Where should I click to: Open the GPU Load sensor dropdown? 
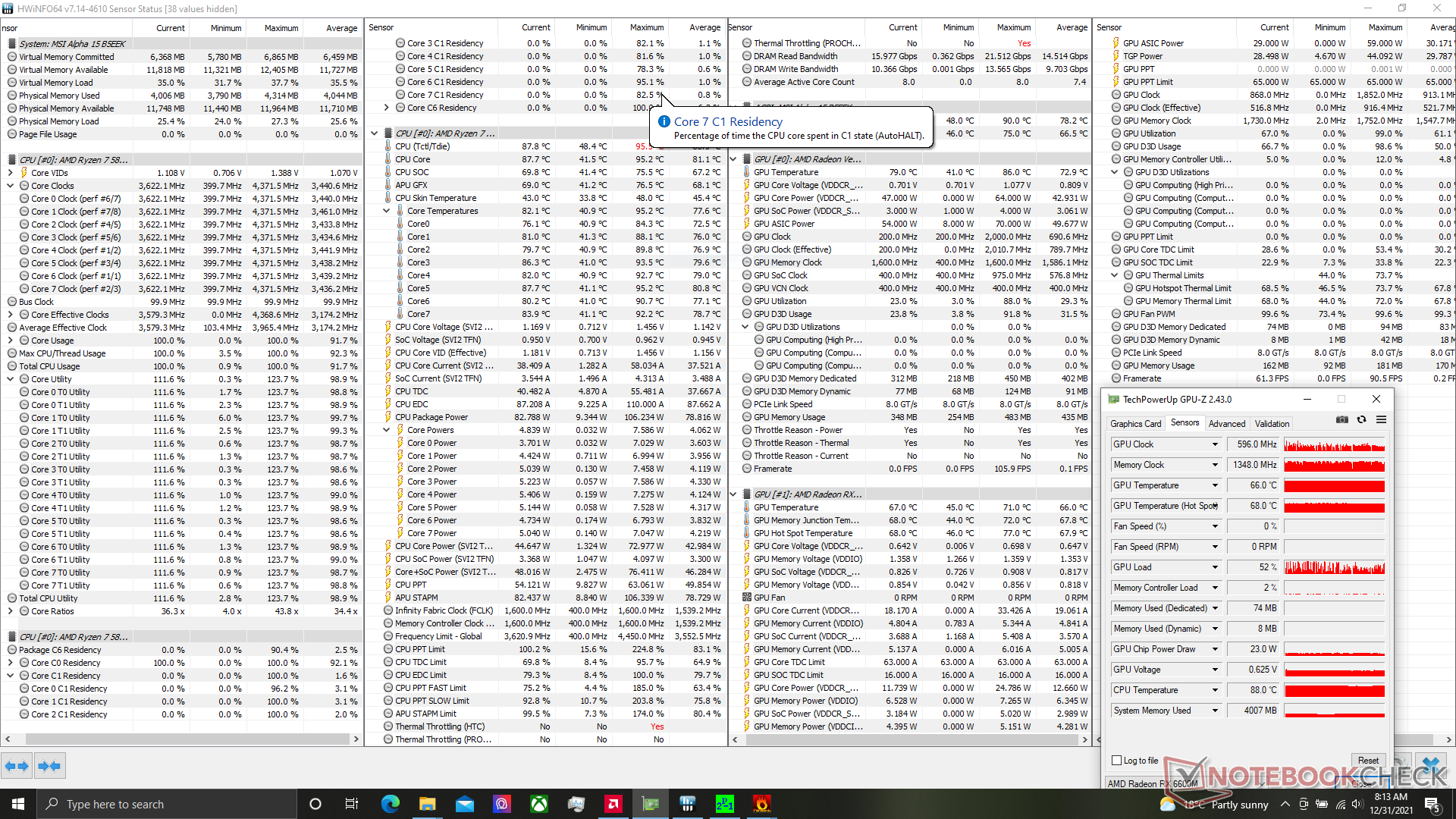[1214, 567]
